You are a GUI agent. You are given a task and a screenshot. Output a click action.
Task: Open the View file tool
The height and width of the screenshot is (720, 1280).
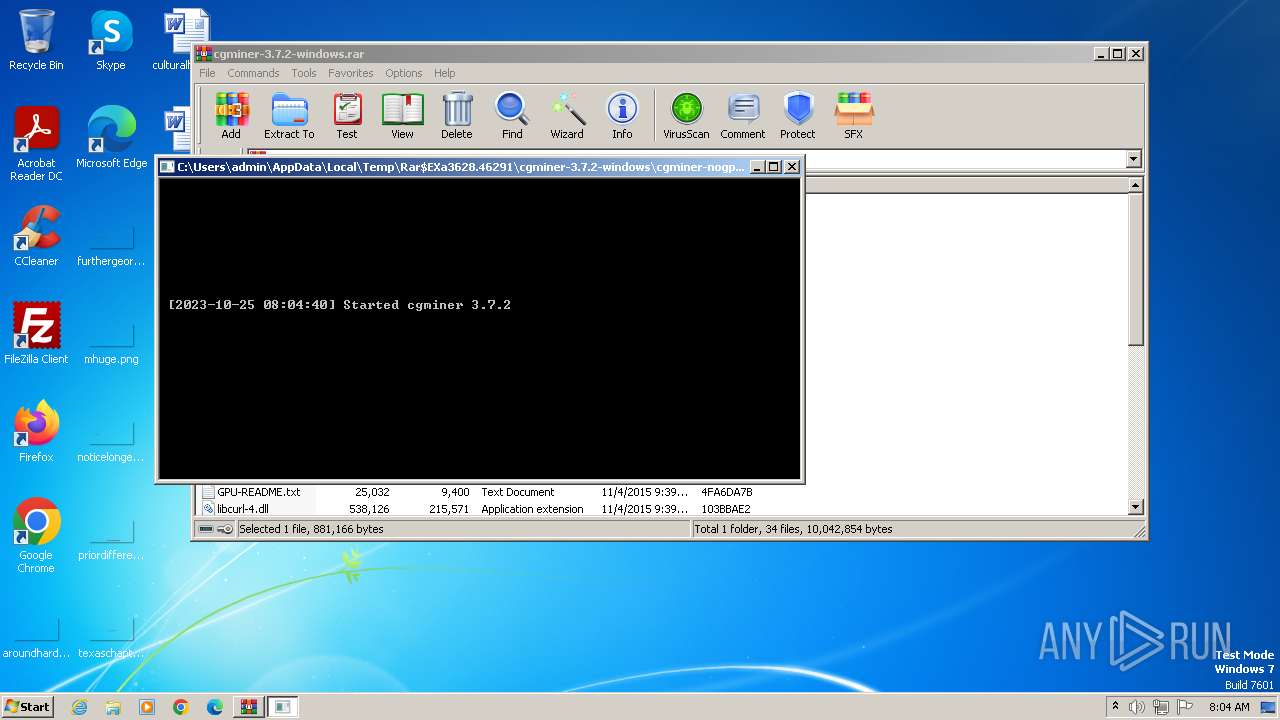(x=402, y=116)
